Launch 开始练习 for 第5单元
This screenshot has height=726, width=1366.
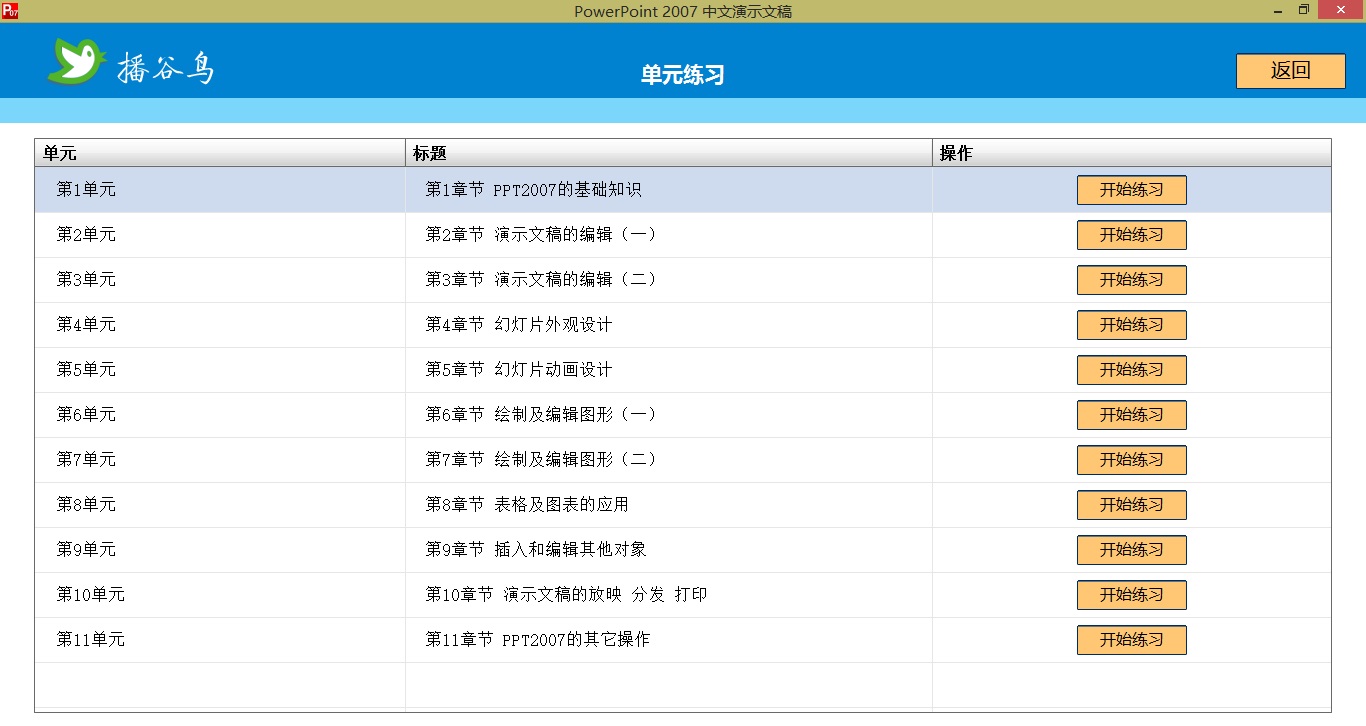tap(1131, 370)
